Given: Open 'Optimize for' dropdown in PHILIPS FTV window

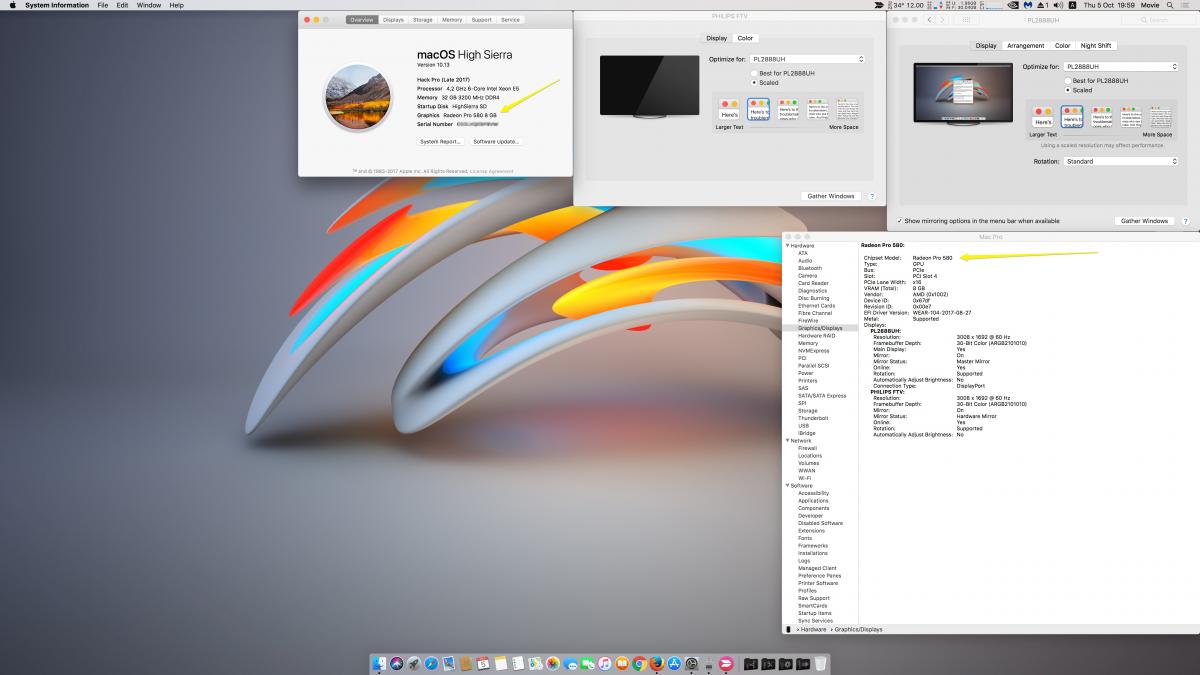Looking at the screenshot, I should coord(808,59).
